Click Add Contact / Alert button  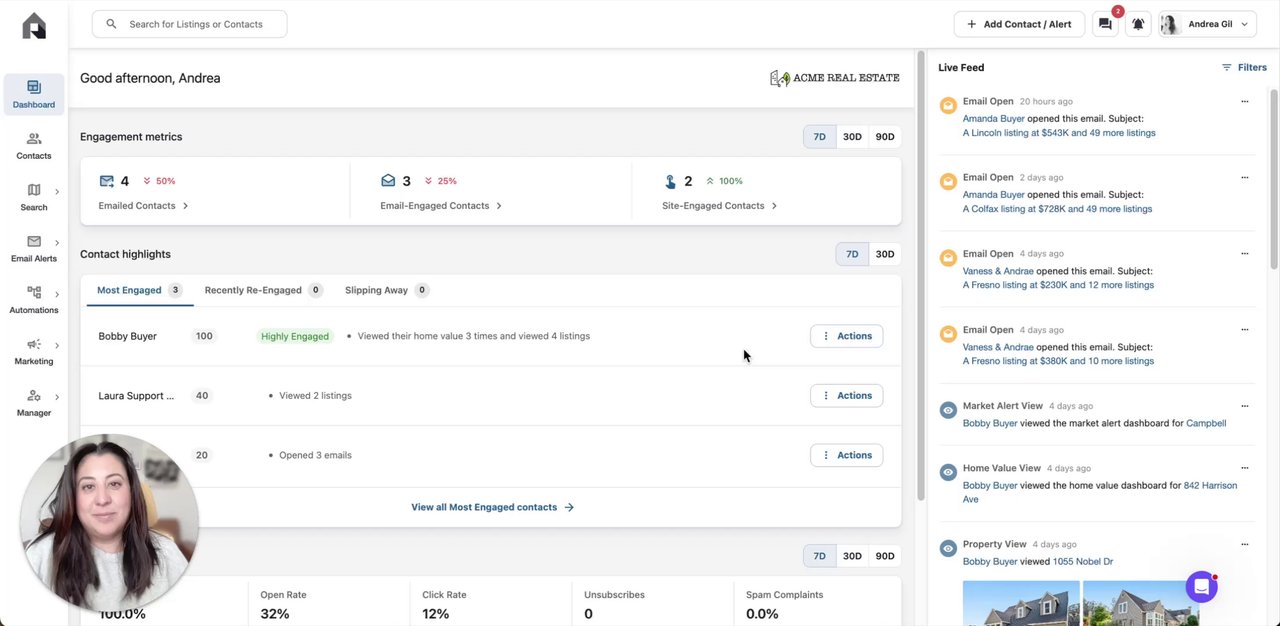click(x=1019, y=24)
